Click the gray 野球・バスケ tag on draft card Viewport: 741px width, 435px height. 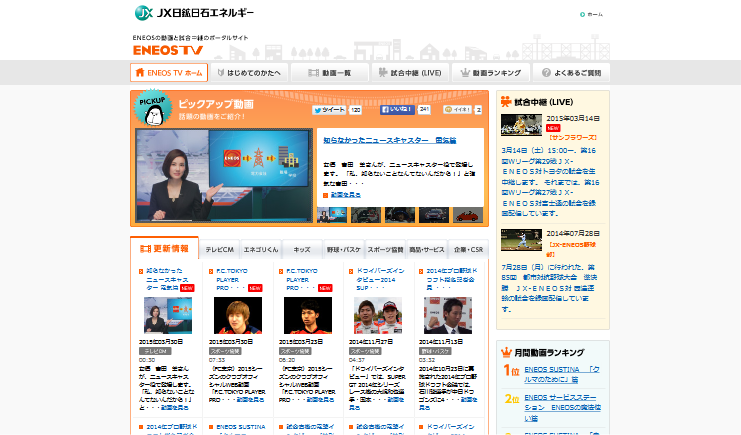435,351
